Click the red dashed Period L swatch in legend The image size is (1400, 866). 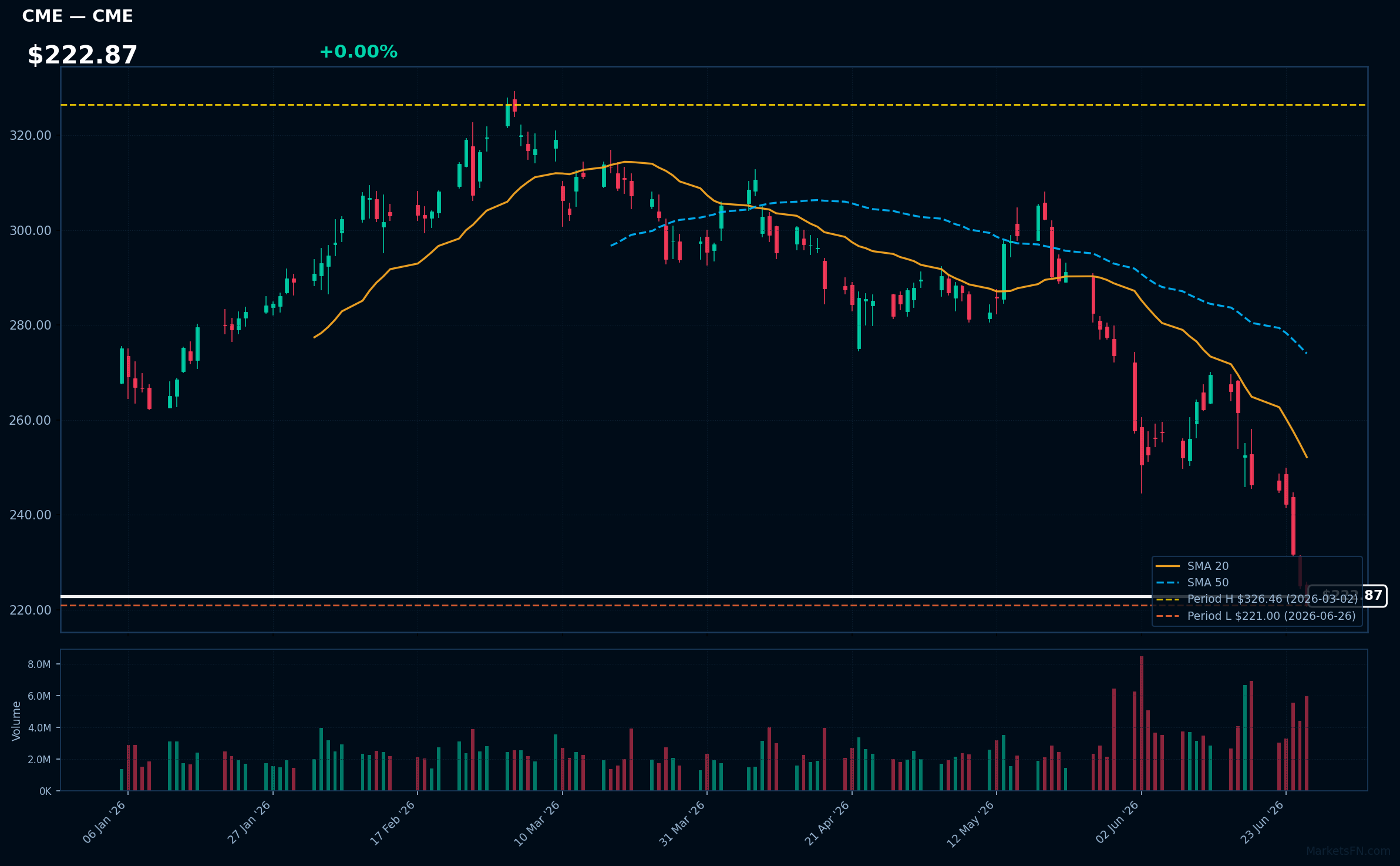coord(1167,616)
